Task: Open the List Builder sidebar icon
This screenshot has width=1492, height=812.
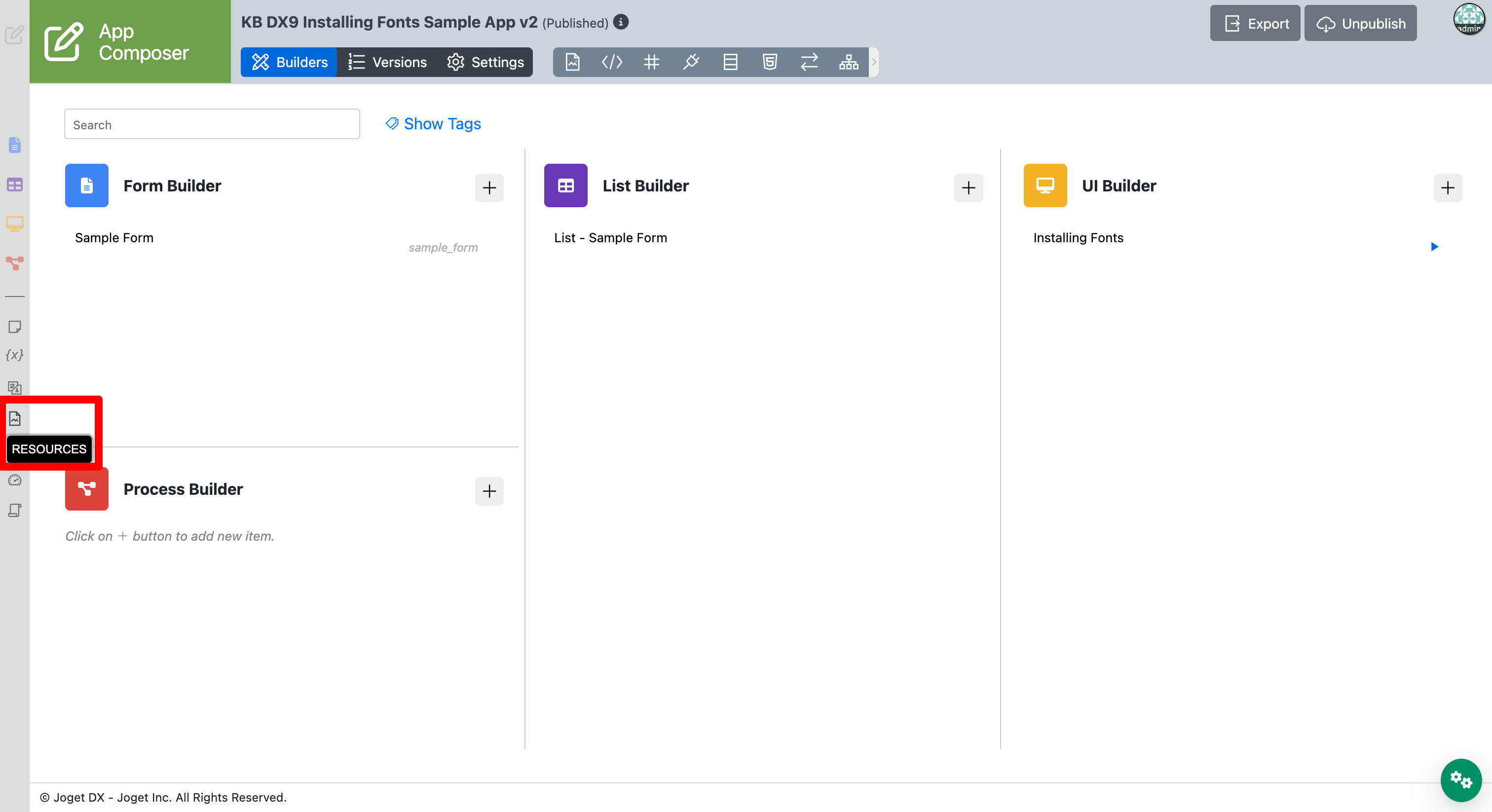Action: click(x=14, y=185)
